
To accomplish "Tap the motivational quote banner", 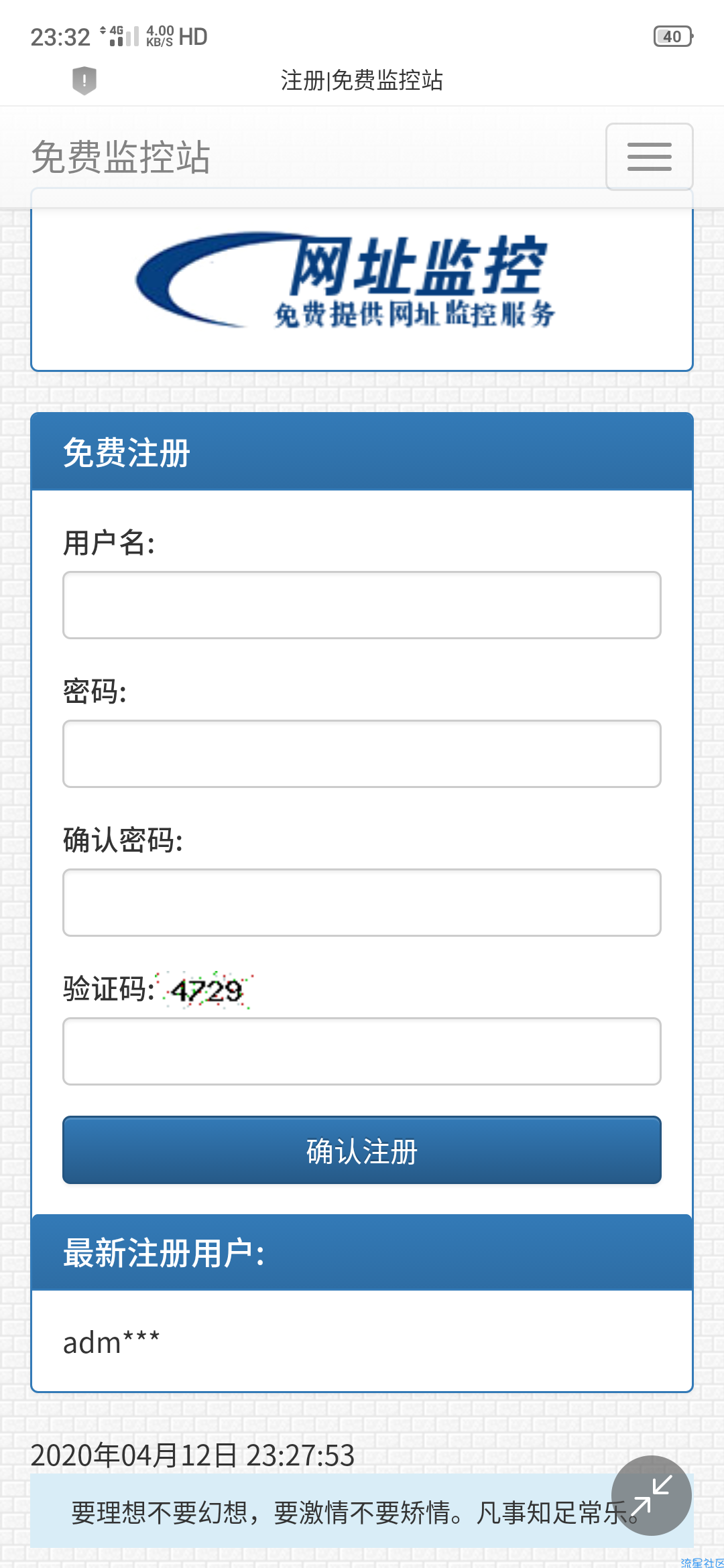I will coord(362,1512).
